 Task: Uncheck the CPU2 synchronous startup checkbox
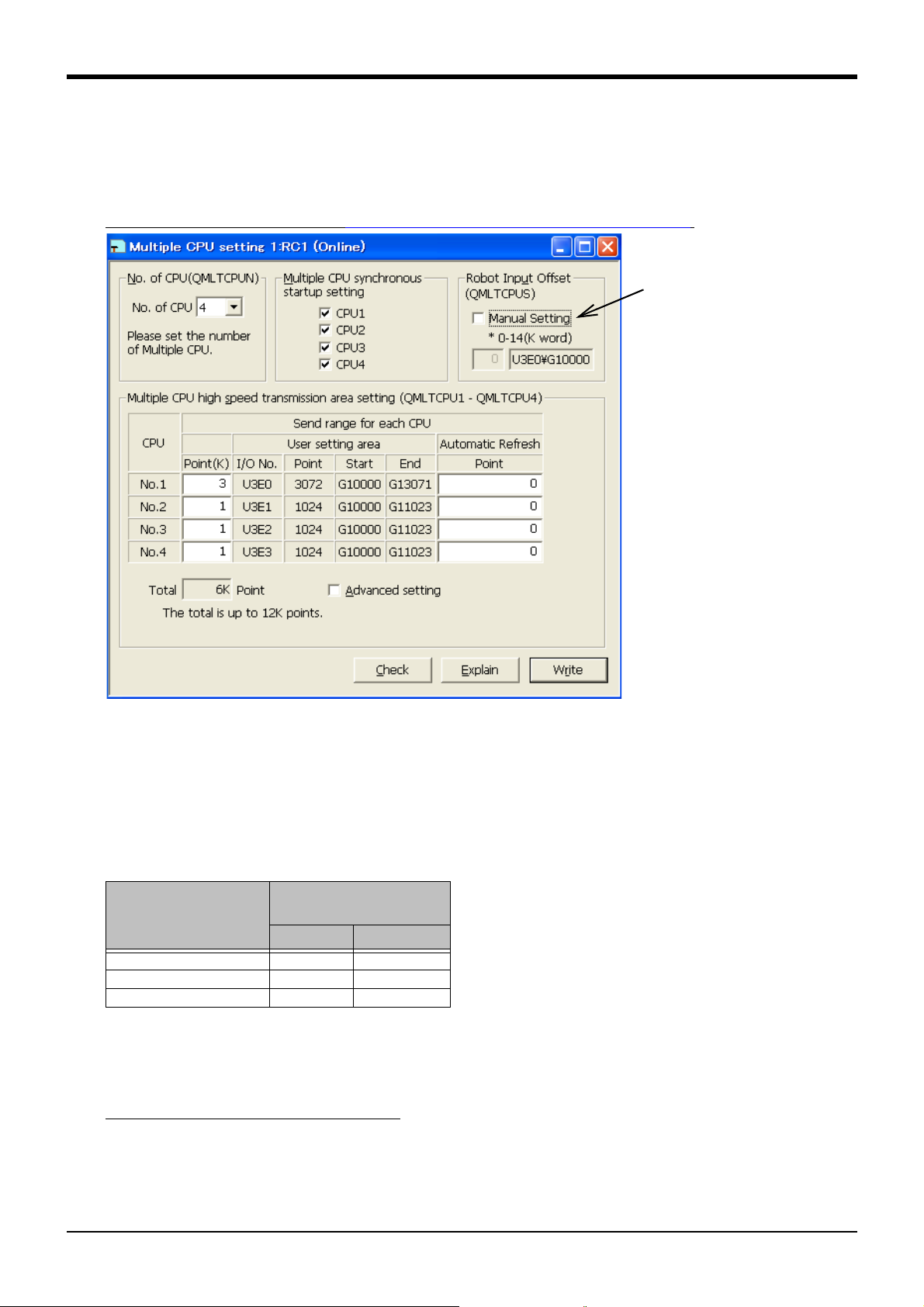point(325,330)
